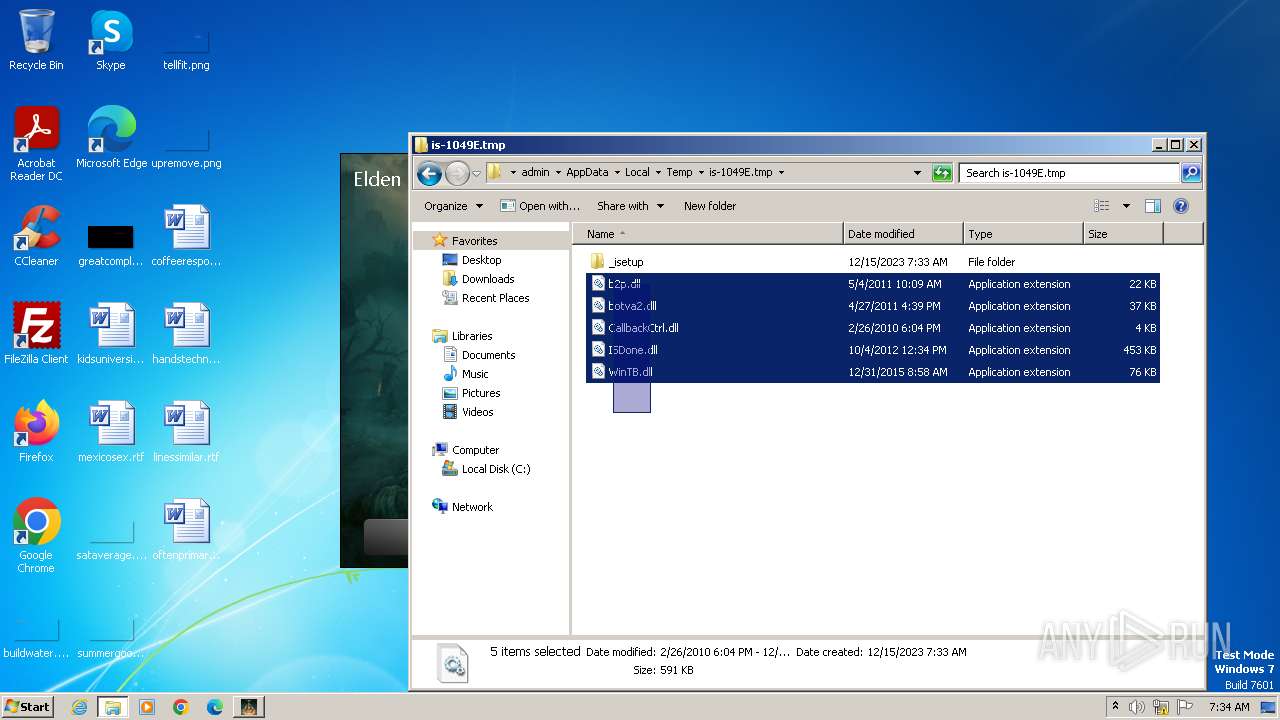Select CallbackCtrl.dll in the list
Screen dimensions: 1280x720
point(872,328)
